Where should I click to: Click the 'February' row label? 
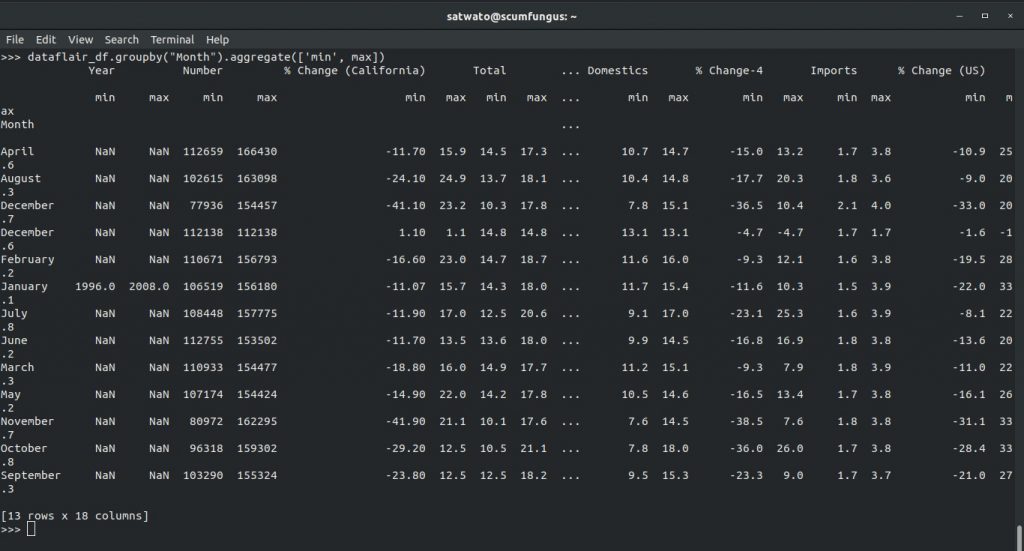[27, 259]
